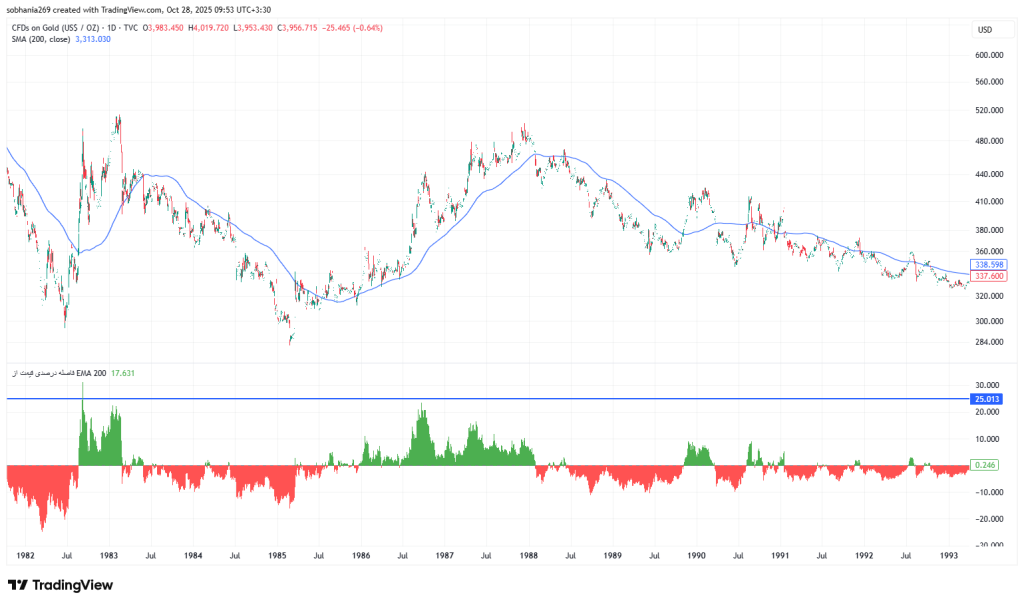This screenshot has width=1024, height=605.
Task: Click the 284.000 price scale label
Action: 988,342
